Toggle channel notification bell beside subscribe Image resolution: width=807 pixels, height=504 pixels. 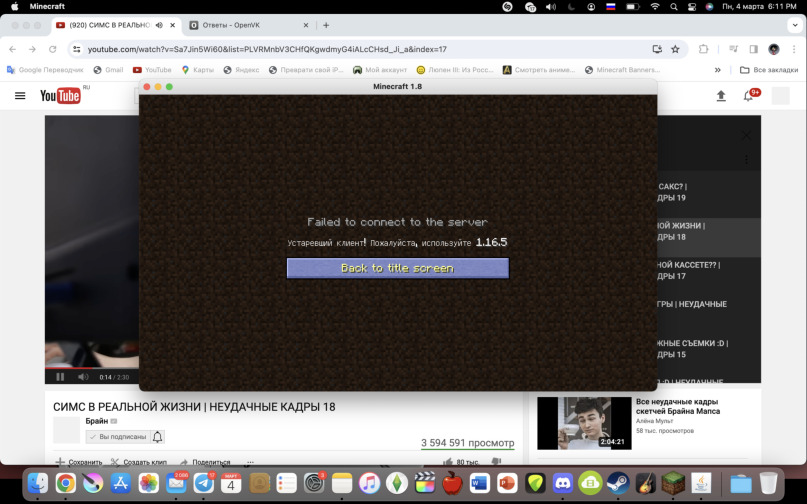(x=157, y=437)
